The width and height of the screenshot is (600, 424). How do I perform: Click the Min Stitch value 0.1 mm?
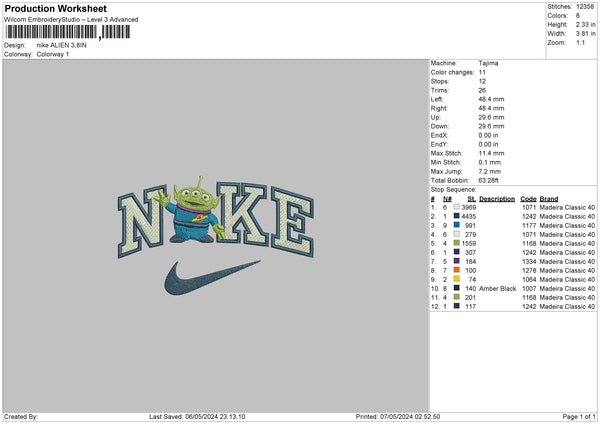489,162
